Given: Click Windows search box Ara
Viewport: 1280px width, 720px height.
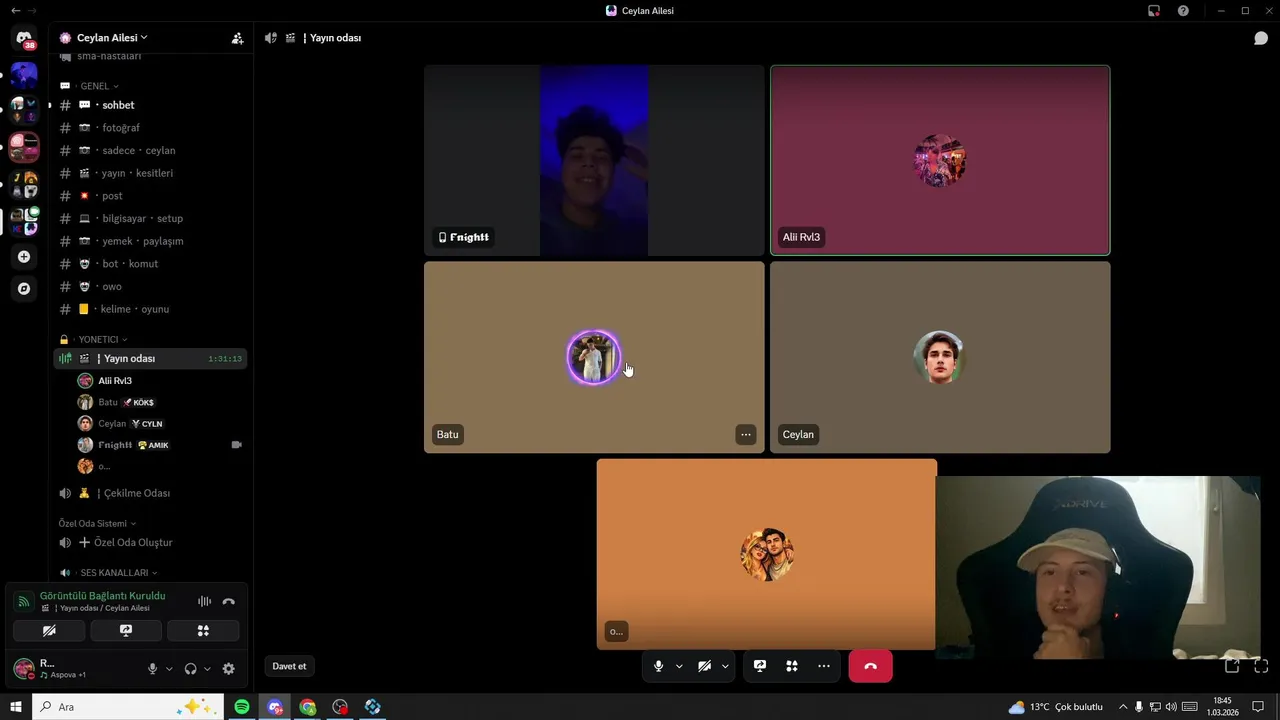Looking at the screenshot, I should (128, 707).
